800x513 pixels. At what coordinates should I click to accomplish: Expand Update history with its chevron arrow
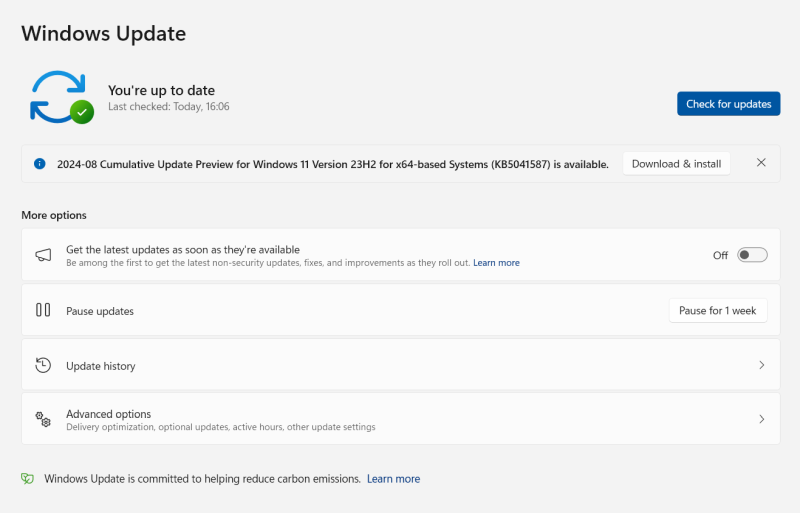click(761, 365)
